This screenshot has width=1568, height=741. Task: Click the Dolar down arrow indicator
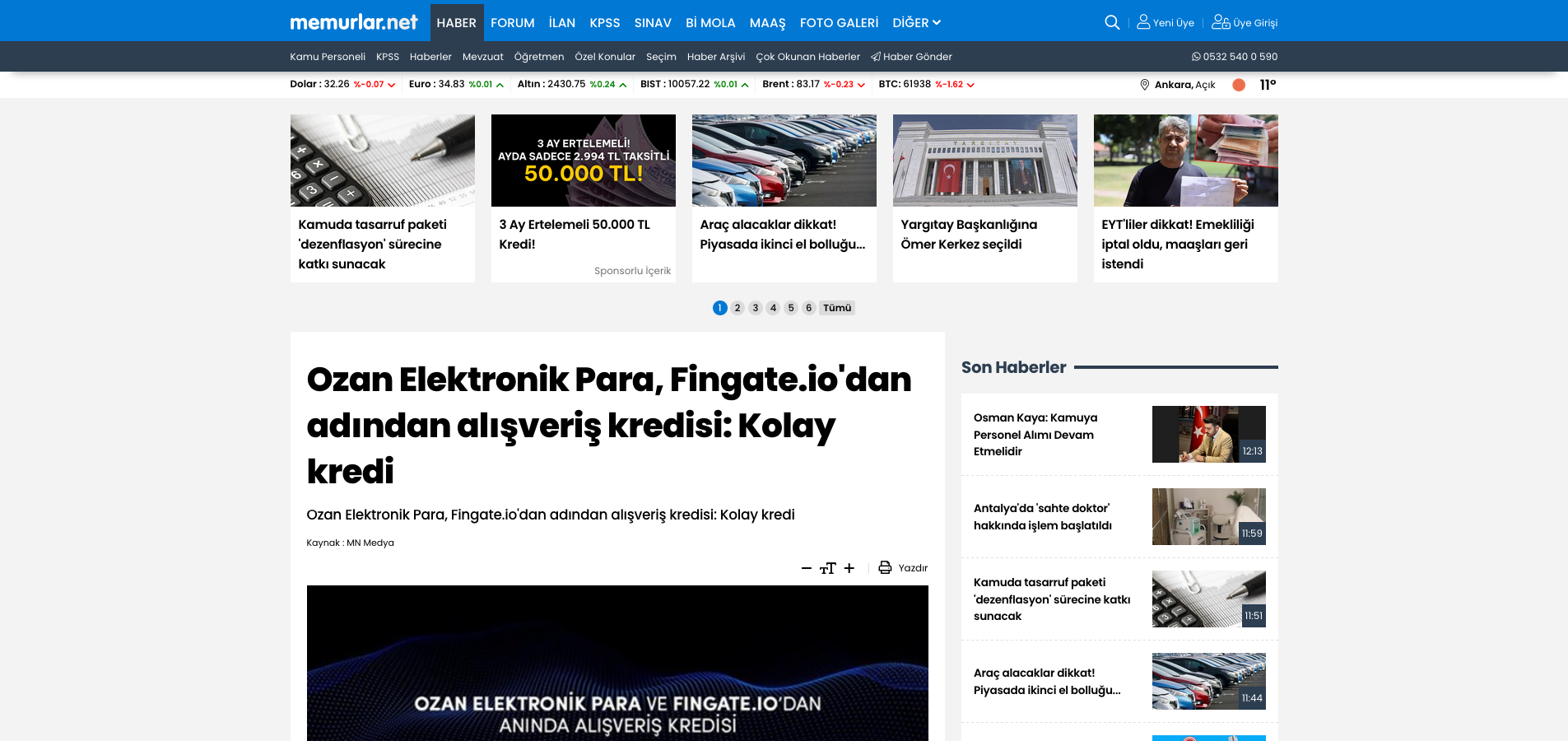point(392,85)
